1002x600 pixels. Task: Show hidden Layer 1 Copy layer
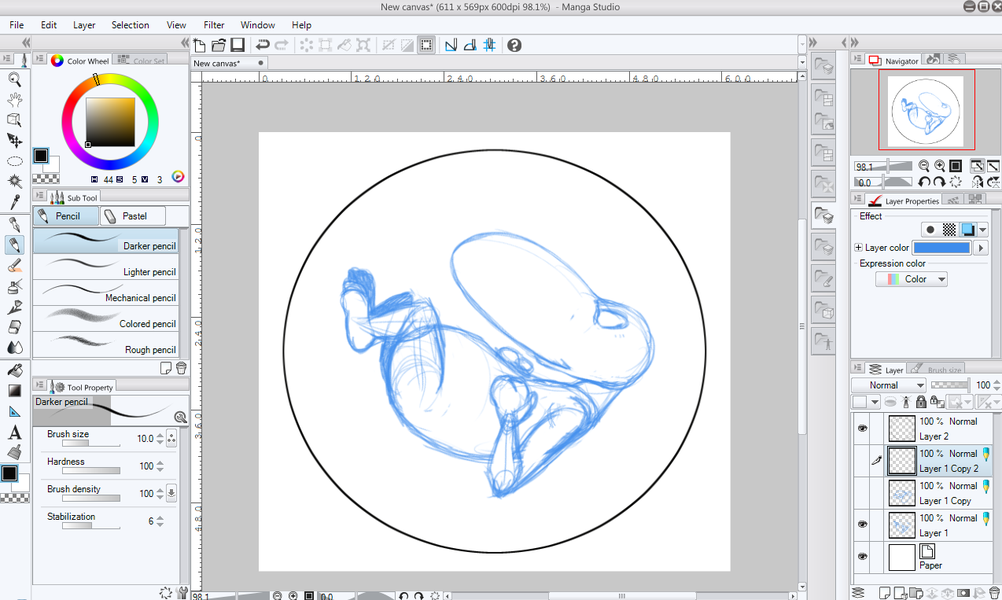pyautogui.click(x=862, y=493)
